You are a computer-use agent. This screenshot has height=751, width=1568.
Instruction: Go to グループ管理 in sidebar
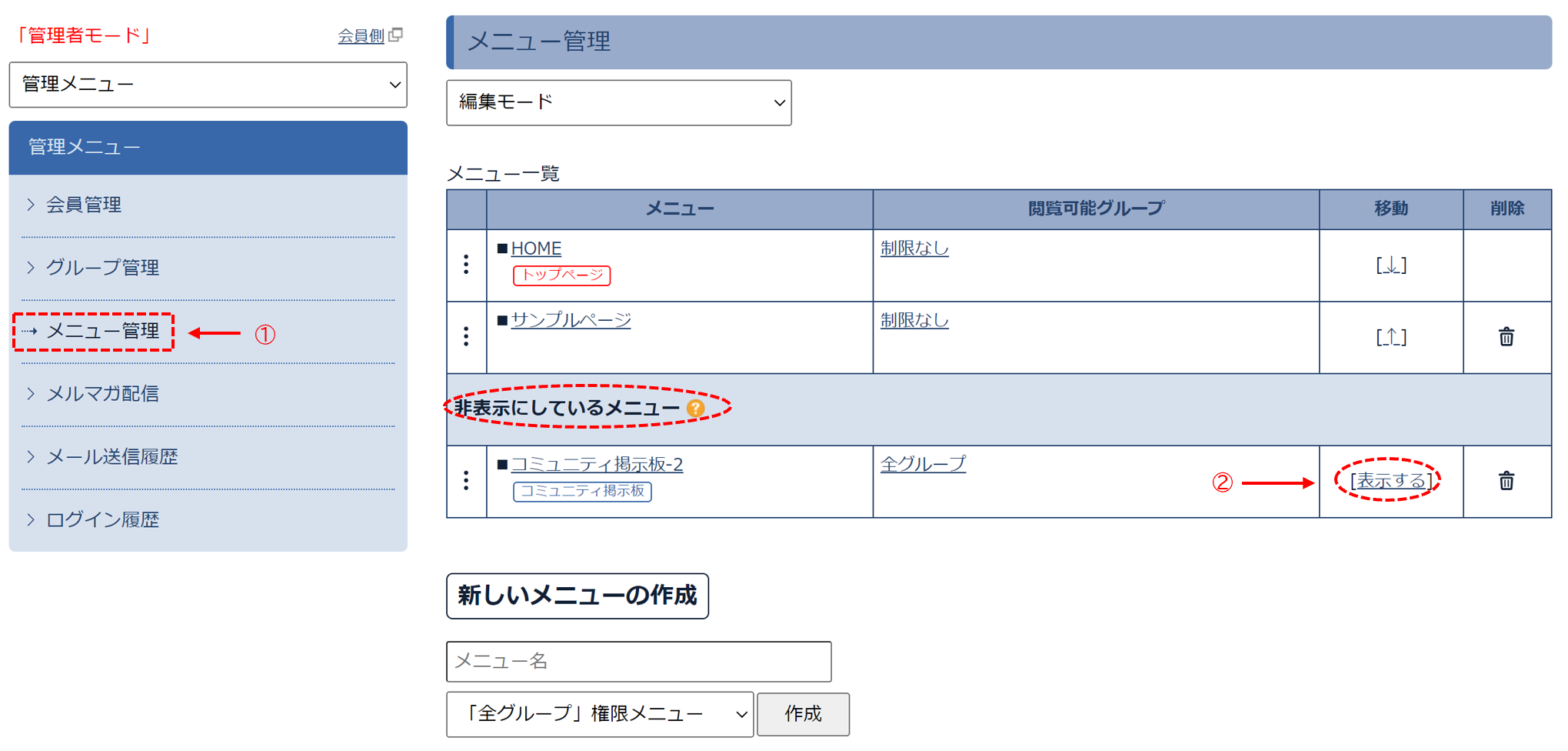coord(102,268)
